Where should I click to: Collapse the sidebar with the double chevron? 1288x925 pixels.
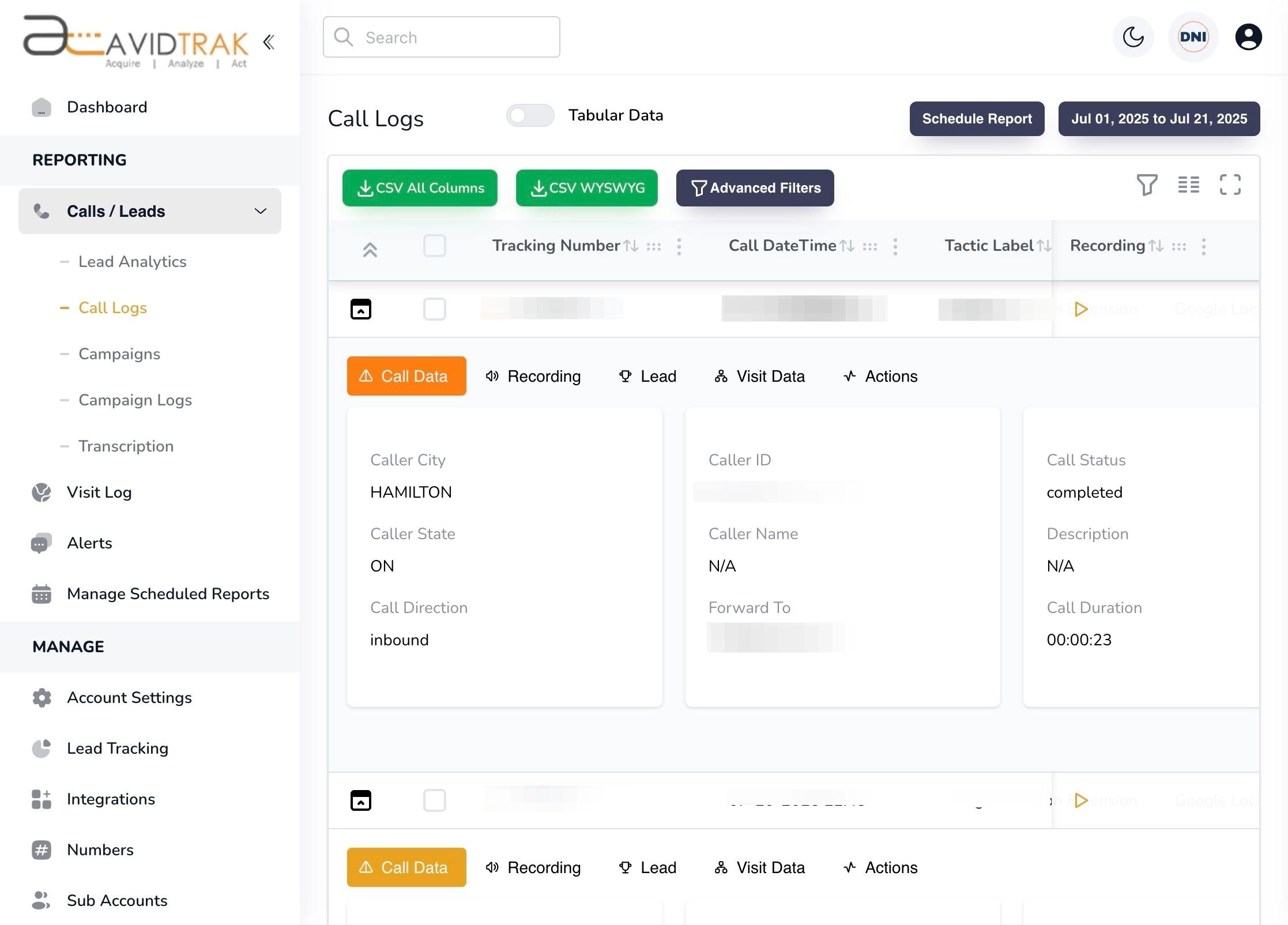click(x=268, y=42)
